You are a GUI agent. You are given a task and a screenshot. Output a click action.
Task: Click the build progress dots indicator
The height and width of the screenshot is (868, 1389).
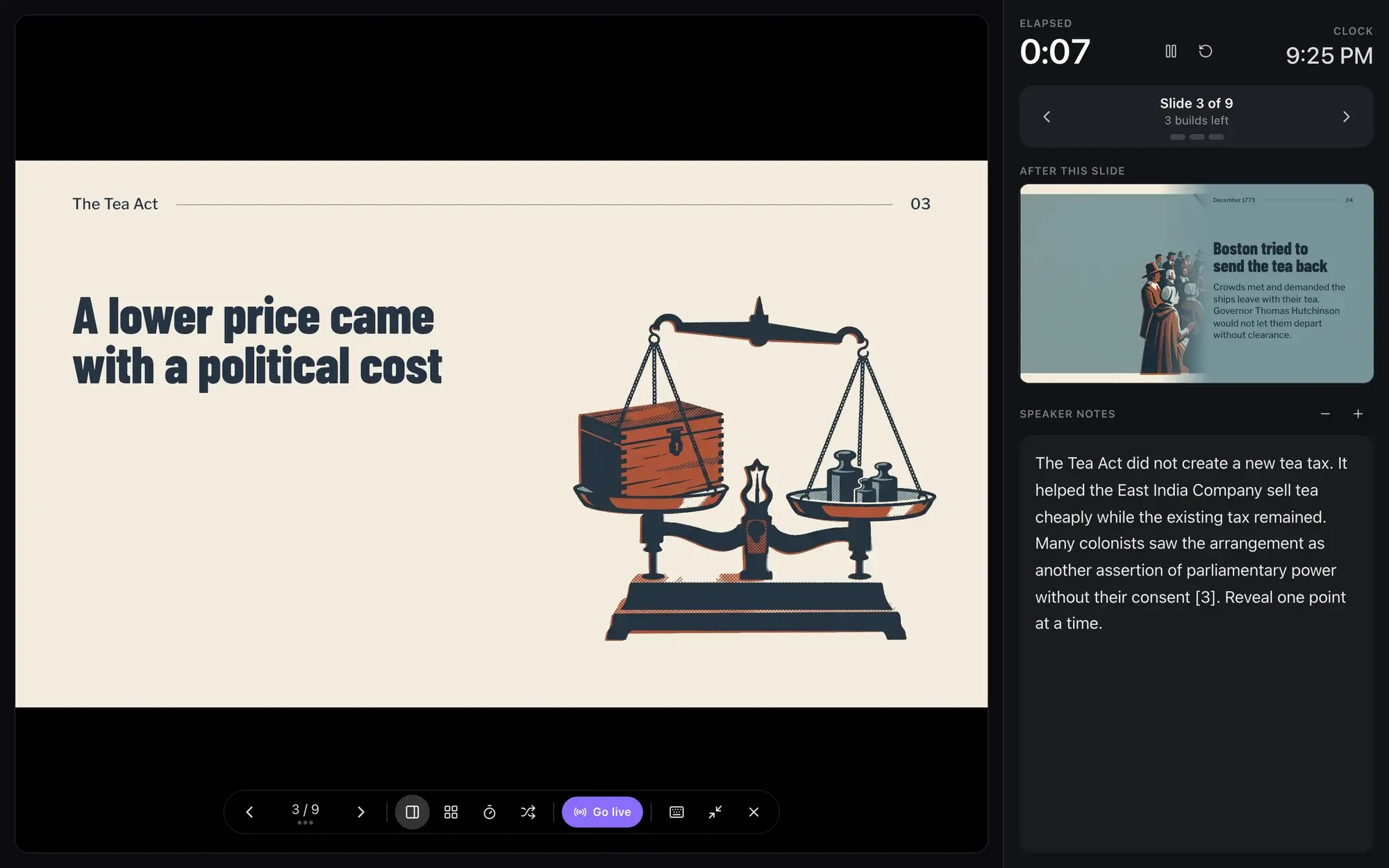(1197, 137)
